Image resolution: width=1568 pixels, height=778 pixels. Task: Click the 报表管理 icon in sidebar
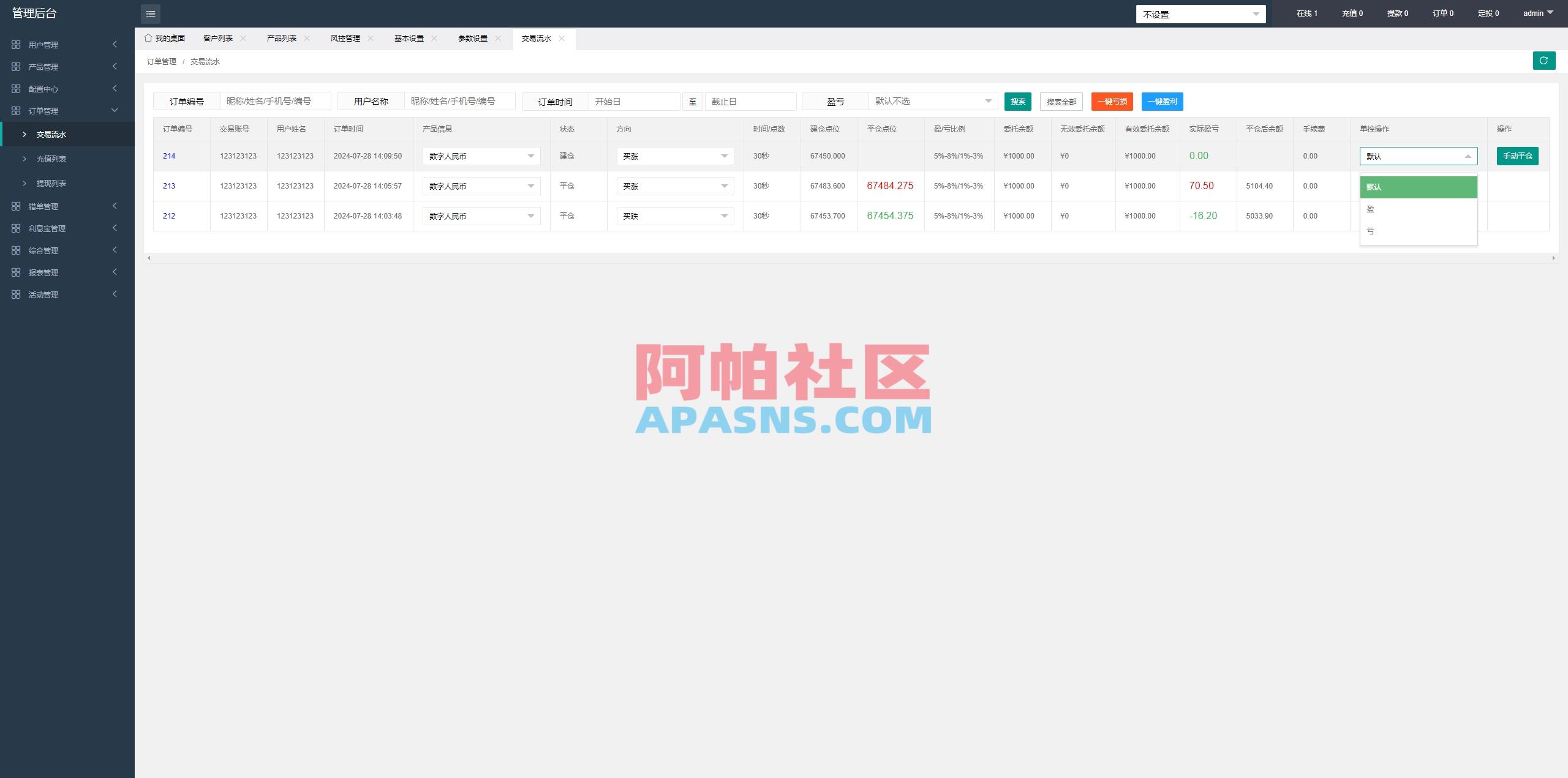pyautogui.click(x=17, y=272)
